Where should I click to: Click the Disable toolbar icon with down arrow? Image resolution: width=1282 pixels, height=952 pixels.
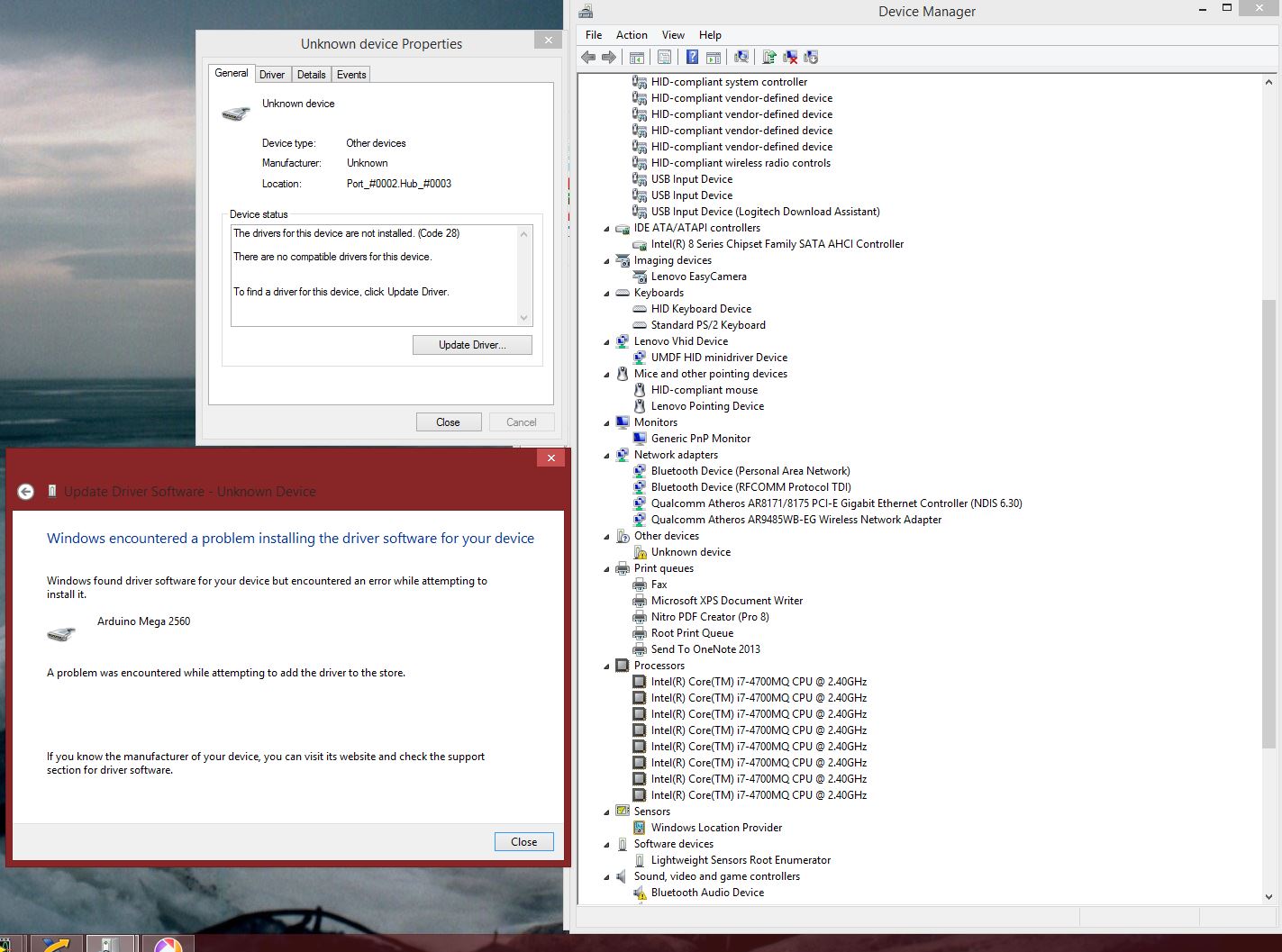[x=811, y=58]
